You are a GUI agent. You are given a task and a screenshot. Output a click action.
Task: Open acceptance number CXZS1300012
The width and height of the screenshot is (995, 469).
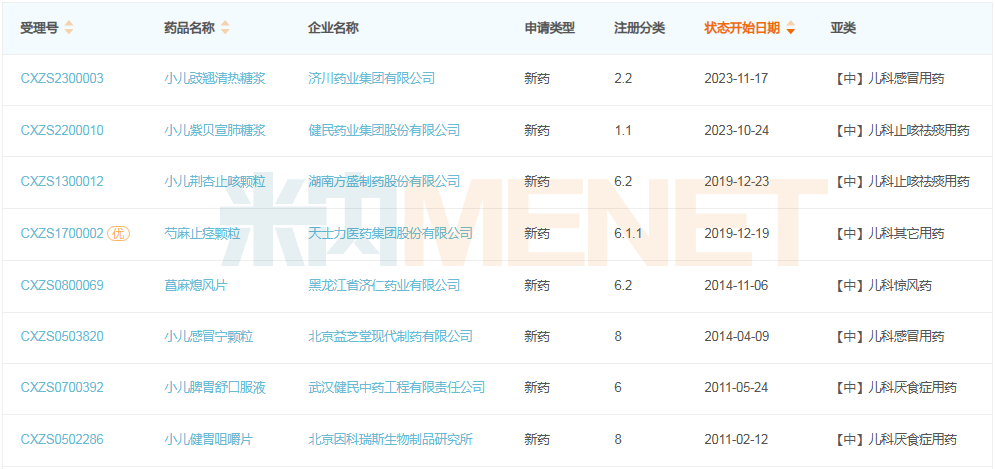tap(62, 182)
